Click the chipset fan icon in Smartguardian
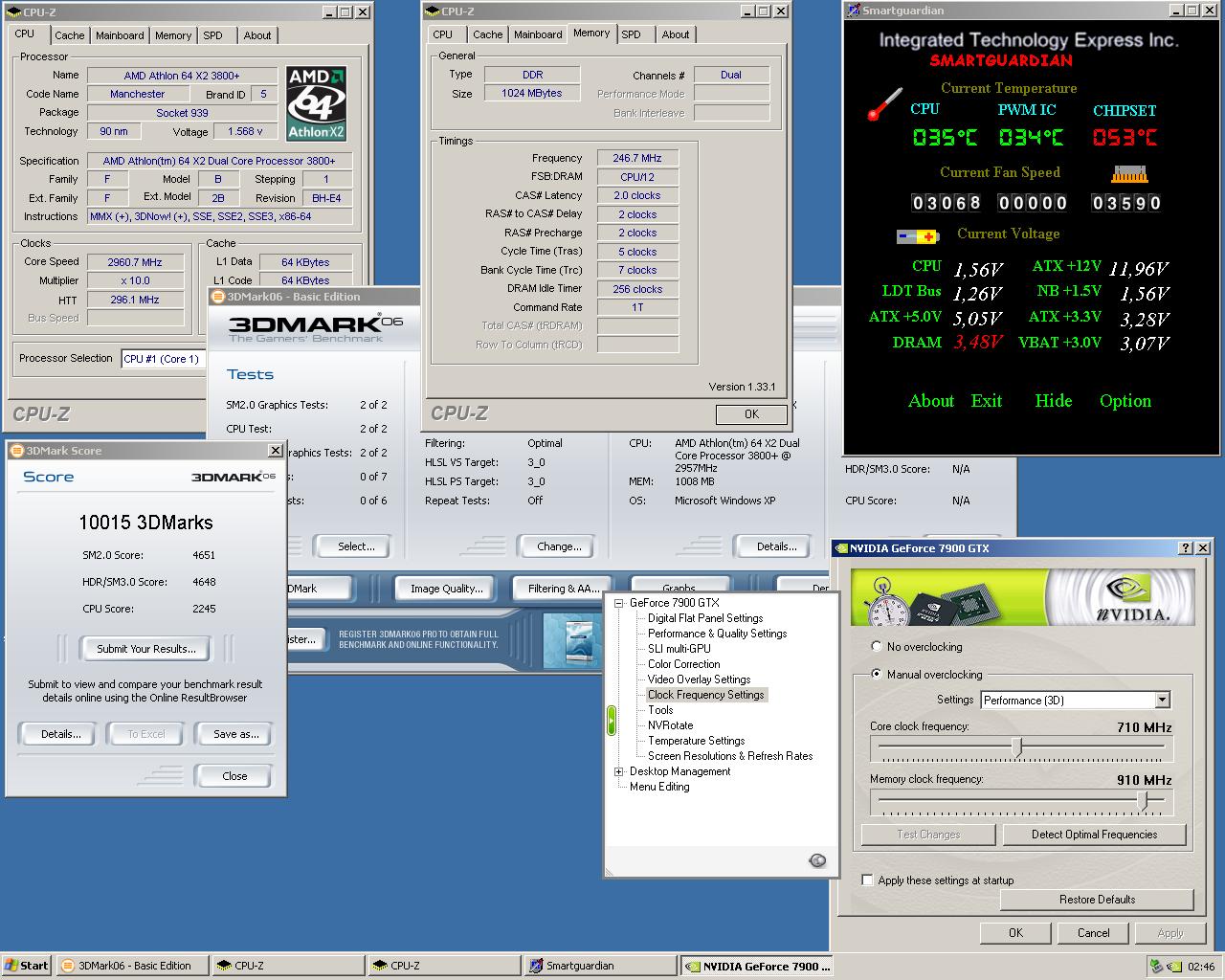The width and height of the screenshot is (1225, 980). 1129,175
